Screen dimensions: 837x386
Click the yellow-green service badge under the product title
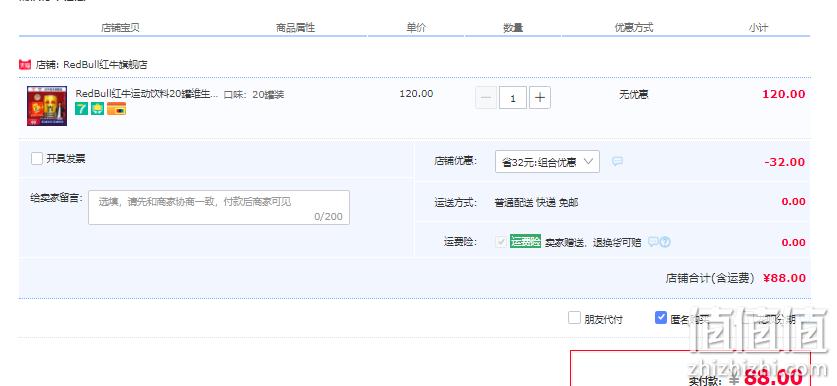coord(98,109)
